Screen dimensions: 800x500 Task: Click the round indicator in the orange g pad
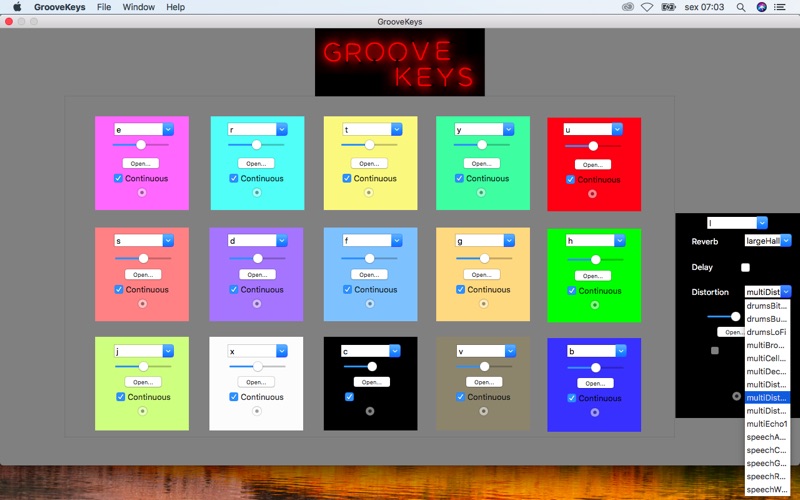tap(483, 304)
